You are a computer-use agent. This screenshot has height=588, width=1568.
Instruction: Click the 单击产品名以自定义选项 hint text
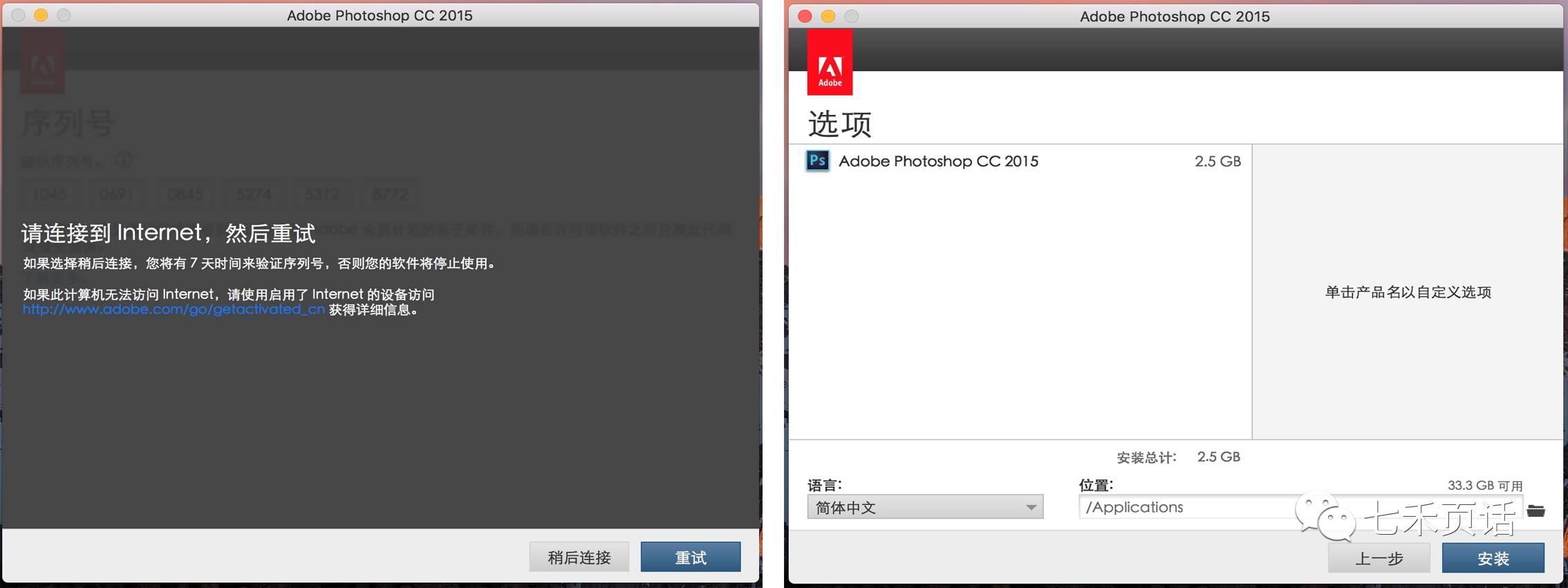(x=1408, y=292)
